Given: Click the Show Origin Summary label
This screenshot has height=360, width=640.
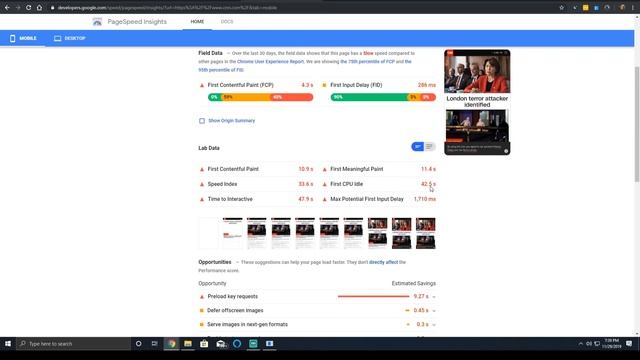Looking at the screenshot, I should tap(231, 121).
